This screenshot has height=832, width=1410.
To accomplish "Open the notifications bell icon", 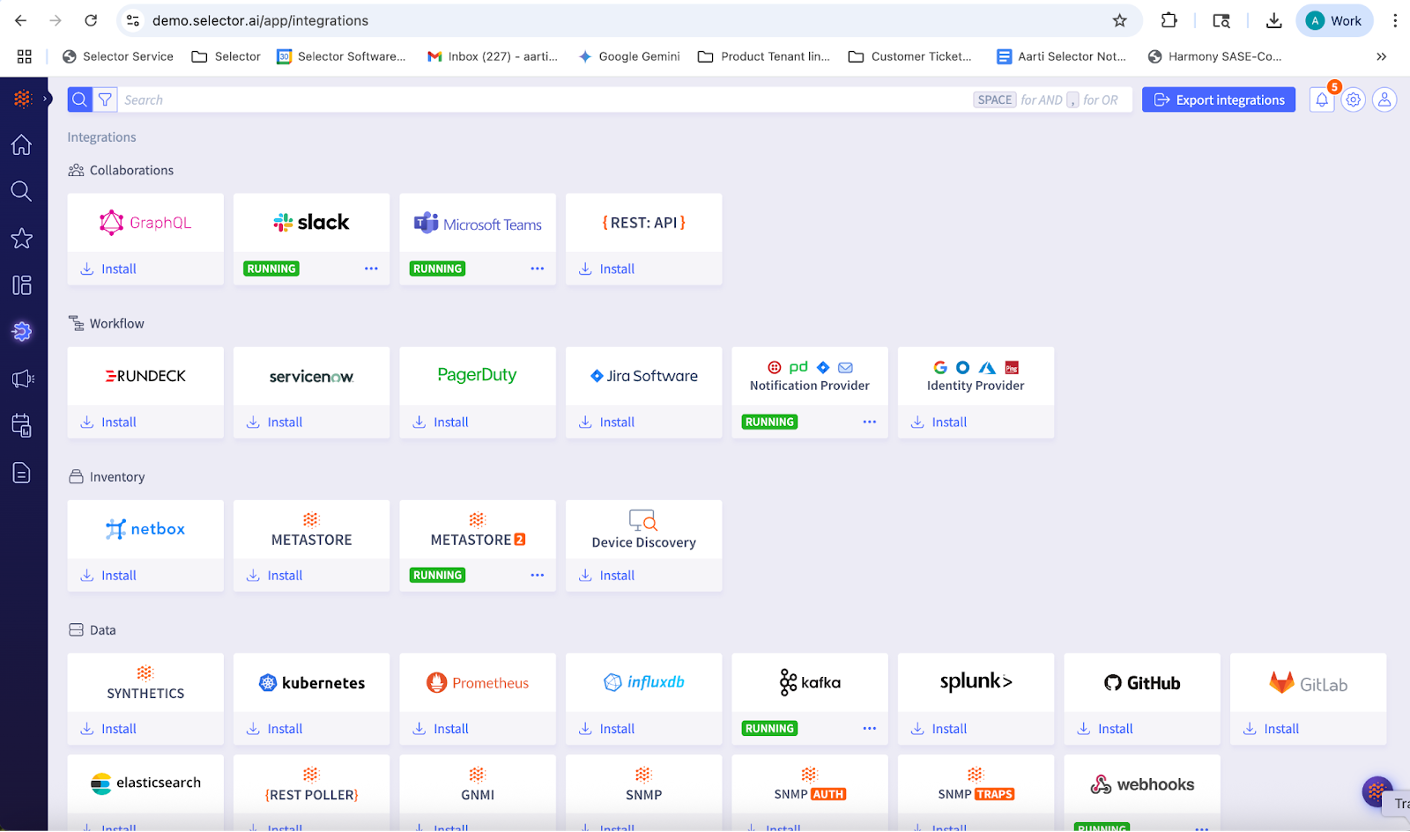I will click(x=1322, y=100).
